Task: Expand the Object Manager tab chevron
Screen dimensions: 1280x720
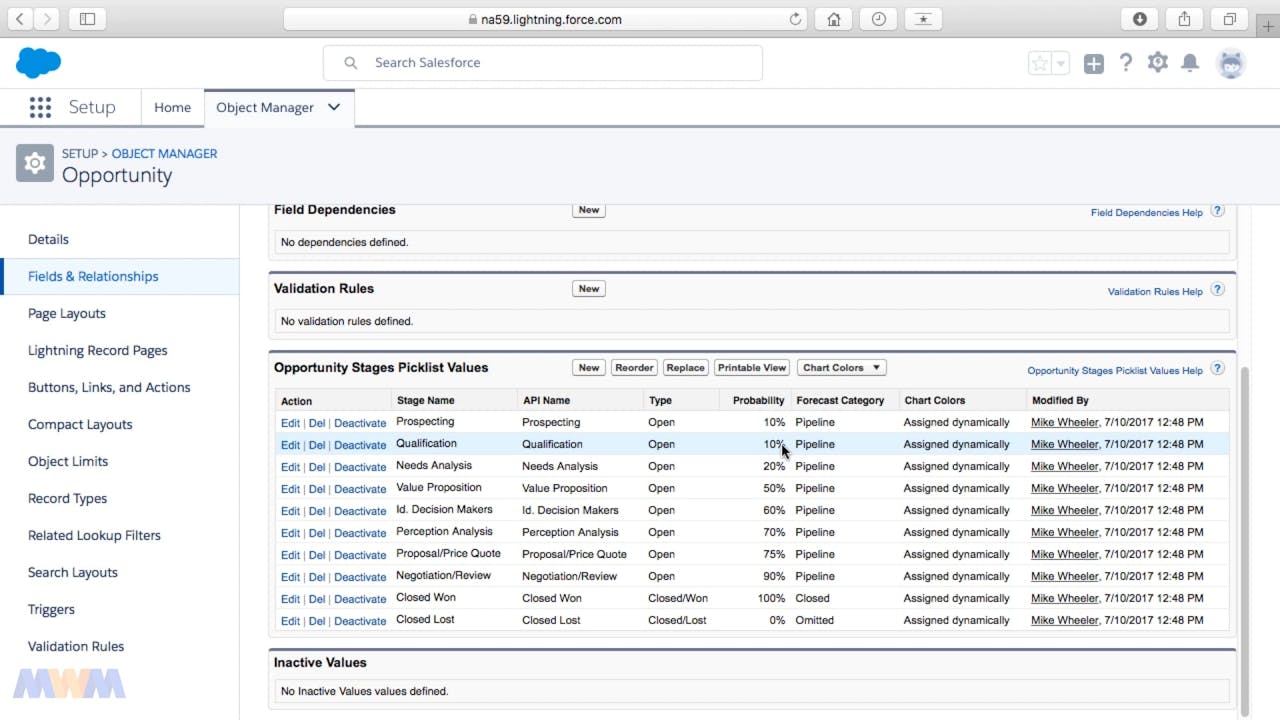Action: pyautogui.click(x=334, y=107)
